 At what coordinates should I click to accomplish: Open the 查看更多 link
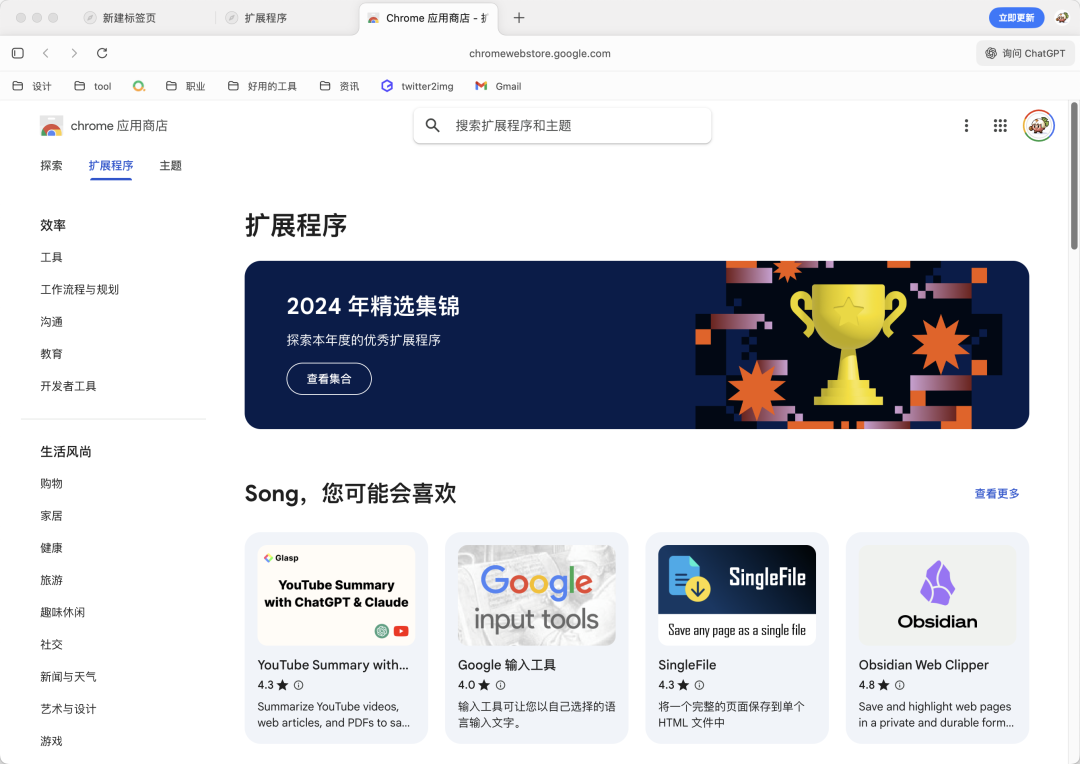coord(996,493)
